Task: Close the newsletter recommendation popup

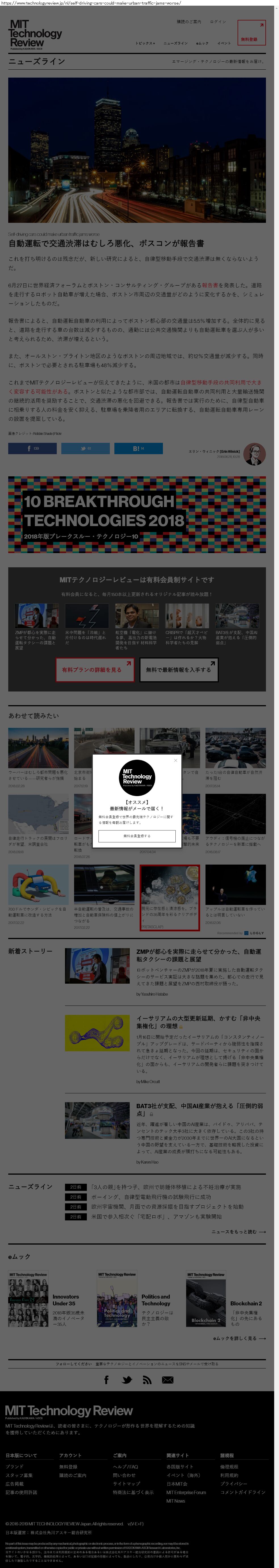Action: coord(176,760)
